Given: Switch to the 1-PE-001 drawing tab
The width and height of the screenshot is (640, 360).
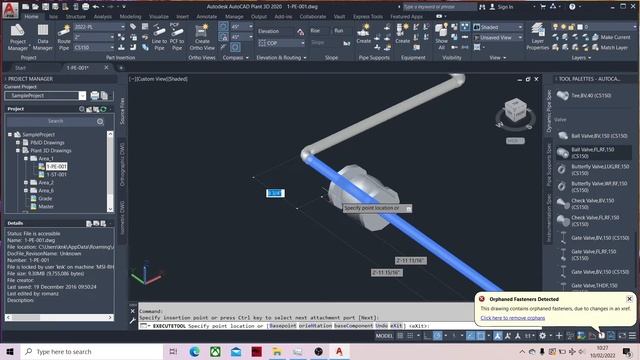Looking at the screenshot, I should tap(78, 68).
